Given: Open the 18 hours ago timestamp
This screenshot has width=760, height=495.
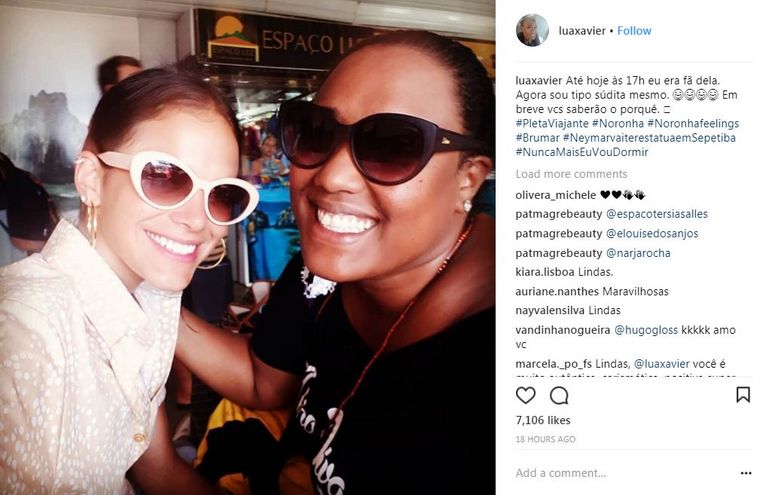Looking at the screenshot, I should (x=545, y=439).
